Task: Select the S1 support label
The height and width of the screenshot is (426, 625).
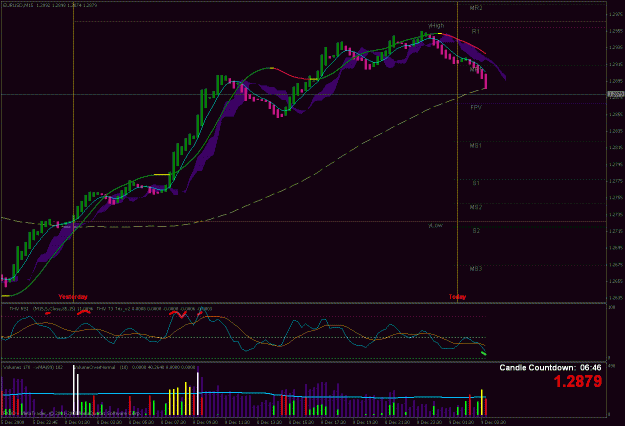Action: [x=476, y=183]
